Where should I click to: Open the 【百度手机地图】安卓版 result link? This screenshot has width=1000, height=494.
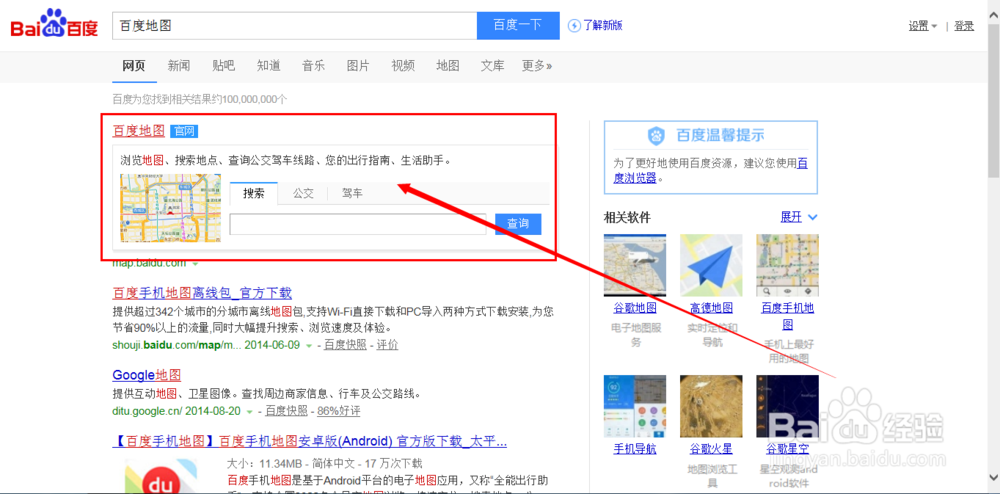(309, 441)
